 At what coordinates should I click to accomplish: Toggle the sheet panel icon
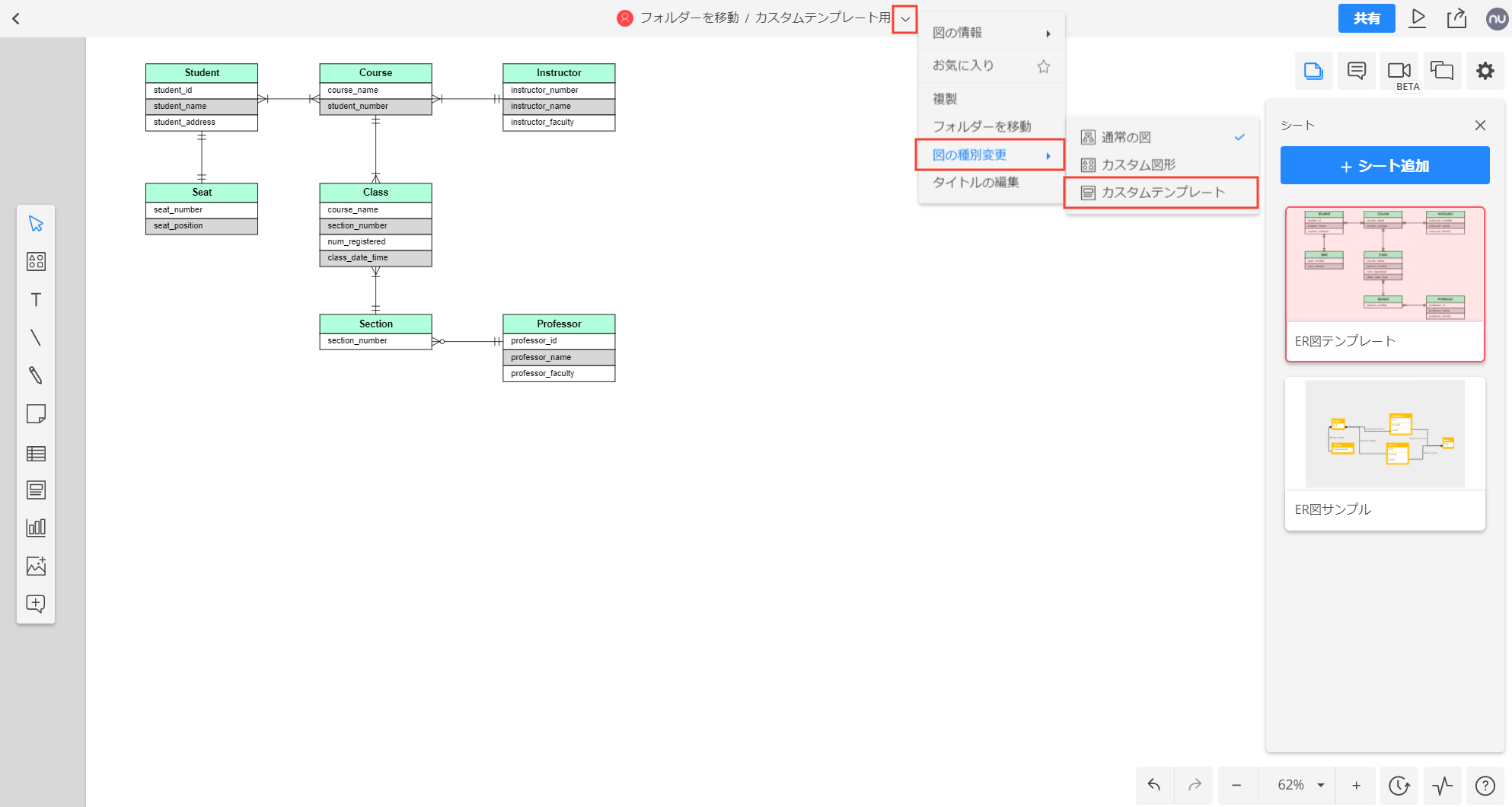point(1313,72)
